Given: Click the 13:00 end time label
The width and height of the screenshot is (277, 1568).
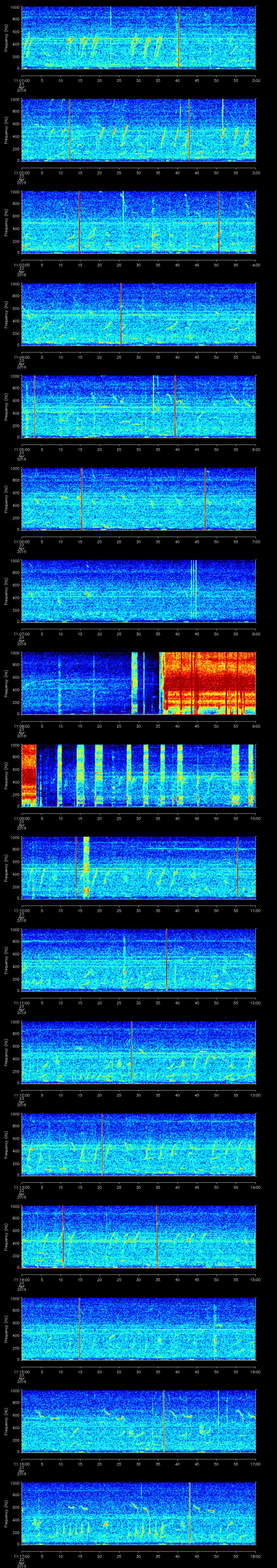Looking at the screenshot, I should pos(255,1095).
